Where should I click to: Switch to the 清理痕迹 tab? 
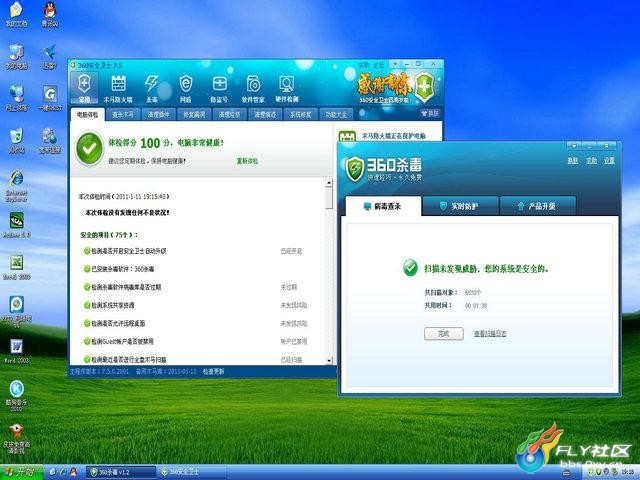[x=265, y=115]
